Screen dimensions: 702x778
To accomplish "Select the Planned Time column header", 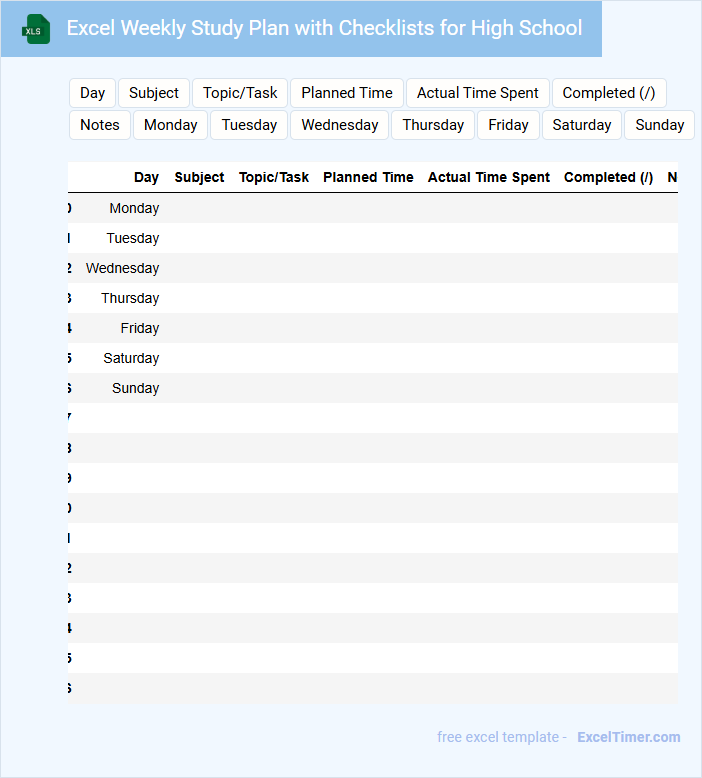I will point(368,177).
